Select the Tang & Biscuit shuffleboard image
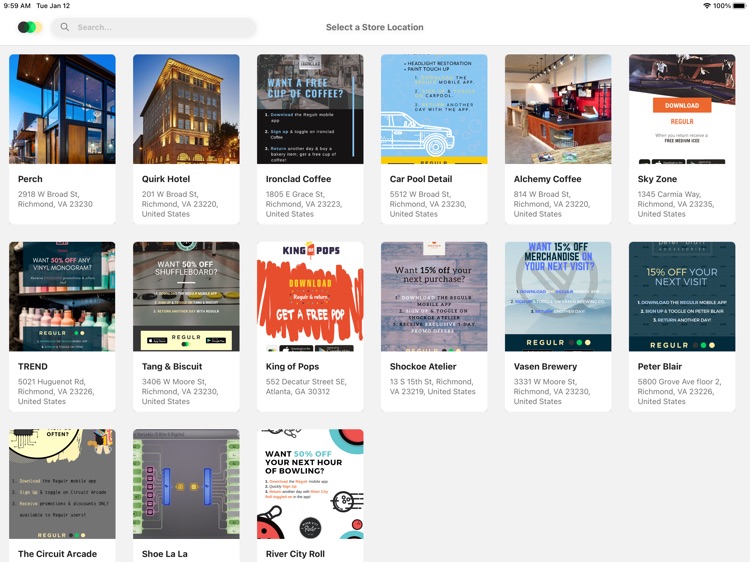 click(x=186, y=297)
